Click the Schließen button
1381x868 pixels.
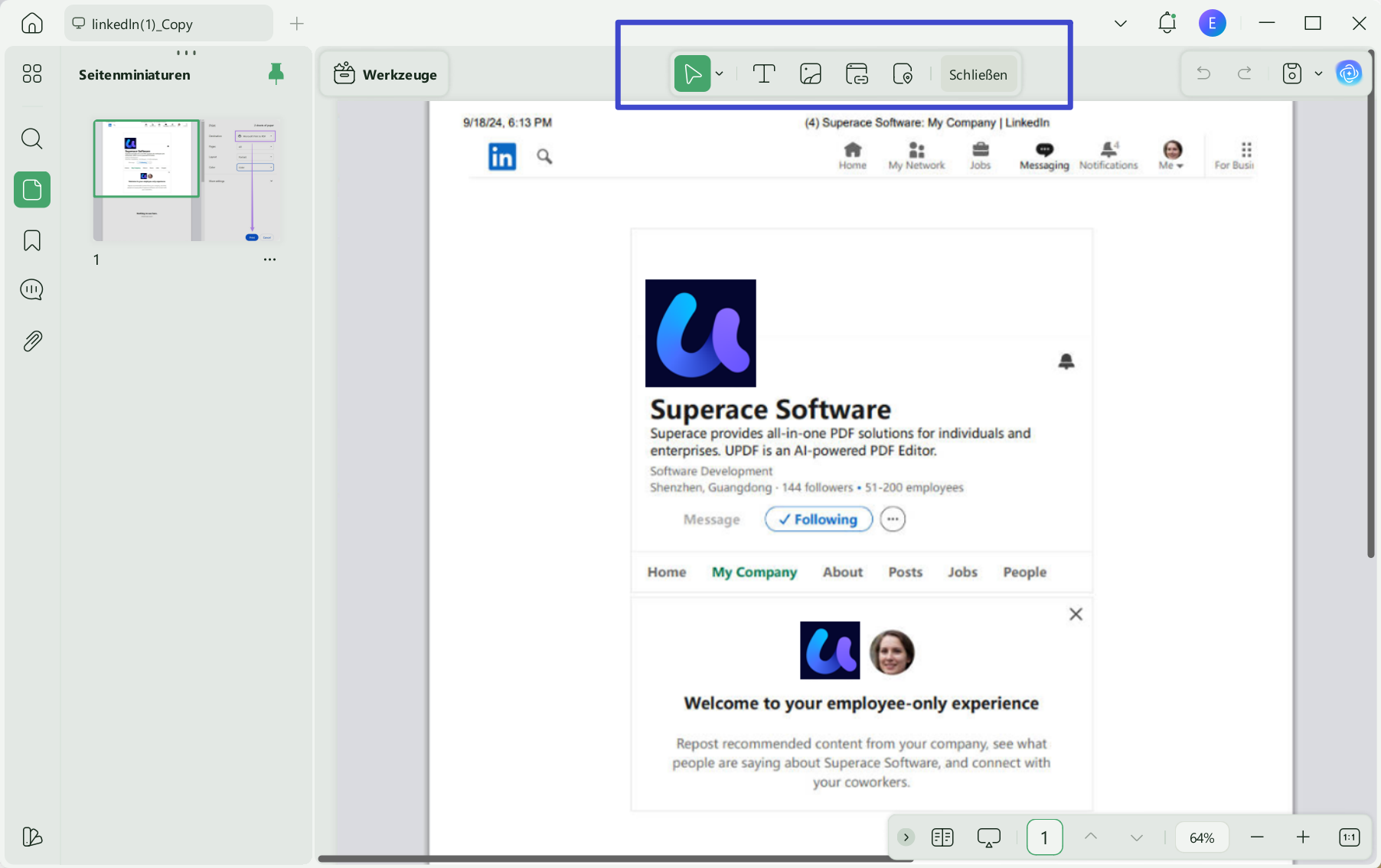[x=978, y=74]
